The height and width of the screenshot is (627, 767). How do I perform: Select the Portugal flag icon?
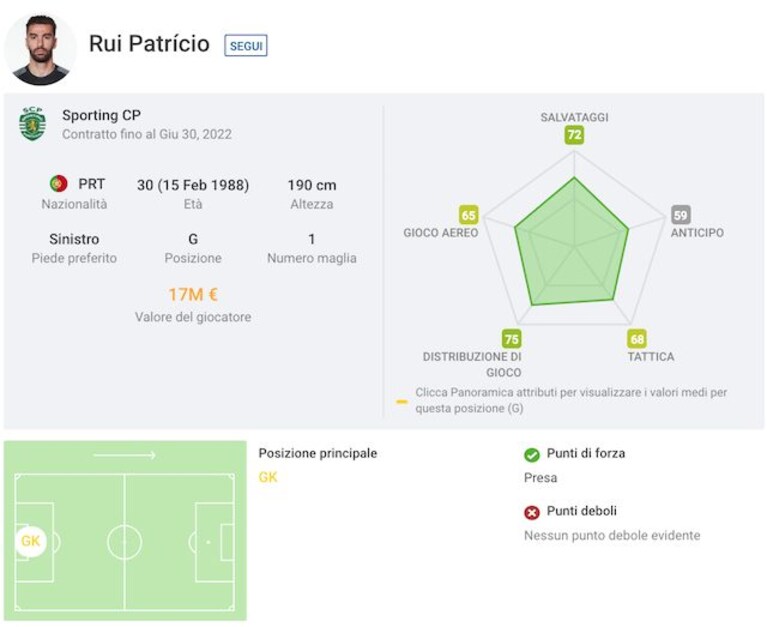(59, 184)
